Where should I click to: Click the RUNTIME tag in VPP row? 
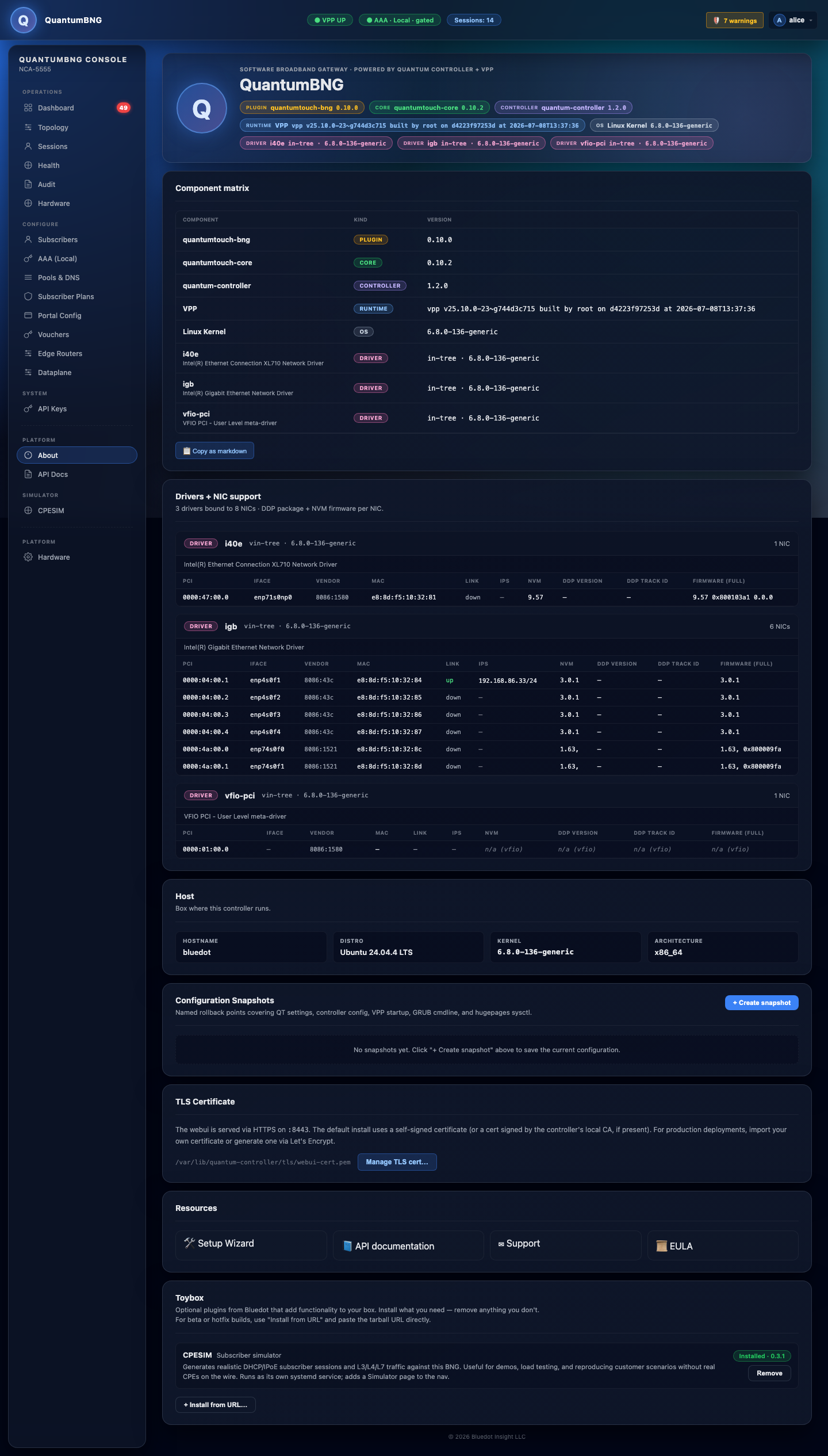[x=373, y=309]
